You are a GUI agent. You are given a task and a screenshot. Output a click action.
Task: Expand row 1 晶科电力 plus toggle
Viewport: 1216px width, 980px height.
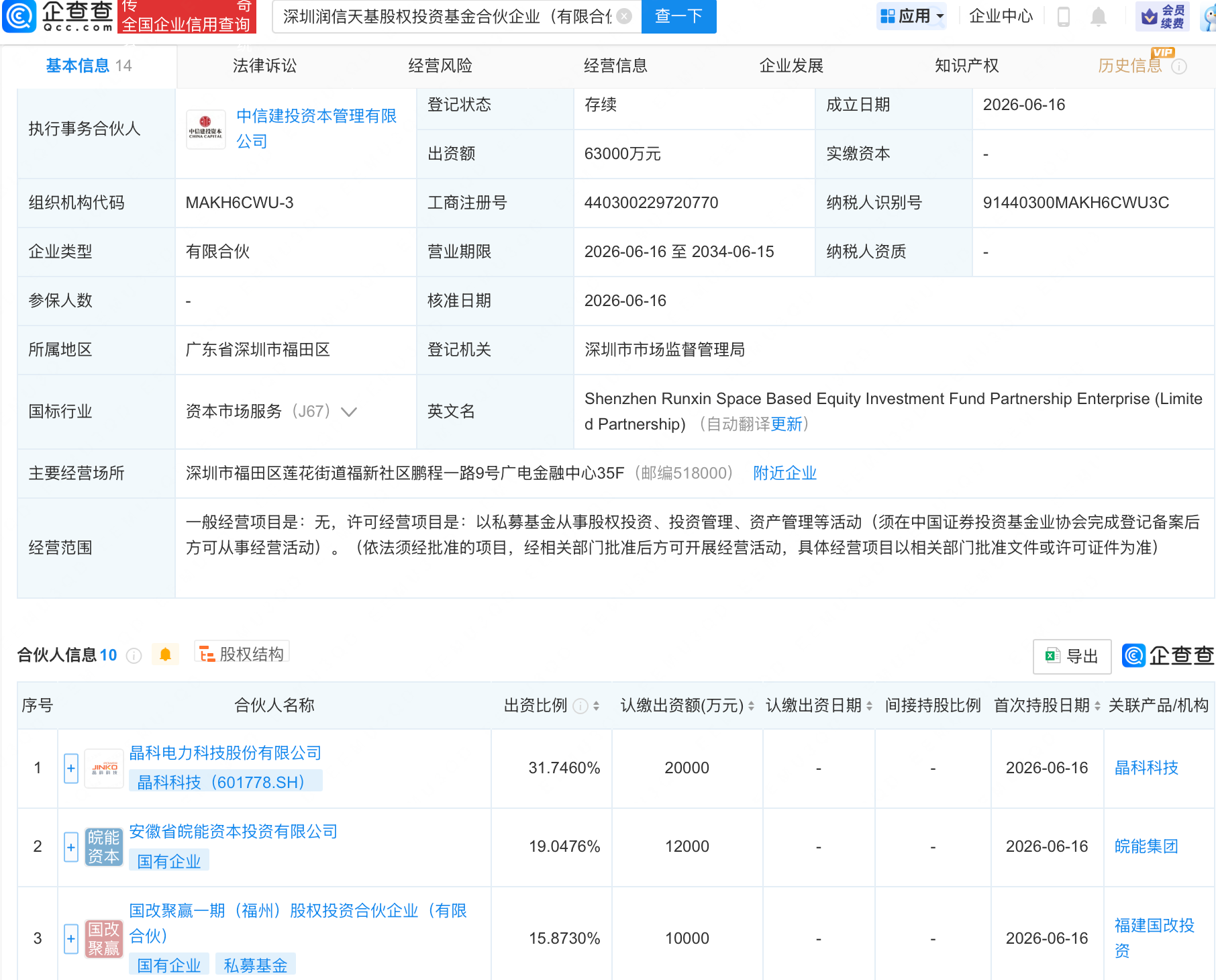point(71,769)
